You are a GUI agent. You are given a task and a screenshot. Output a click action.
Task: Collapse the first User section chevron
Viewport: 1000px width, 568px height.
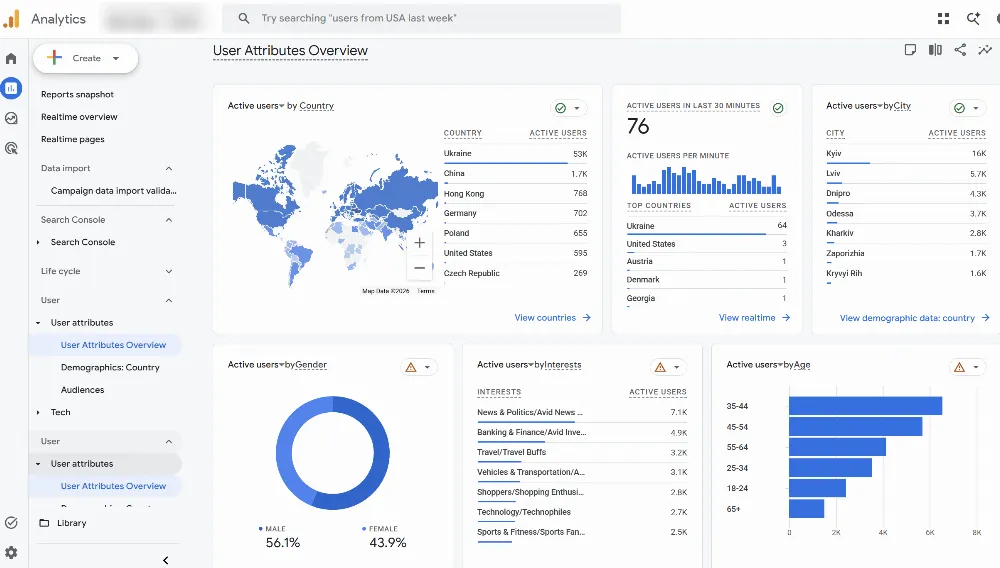tap(169, 300)
